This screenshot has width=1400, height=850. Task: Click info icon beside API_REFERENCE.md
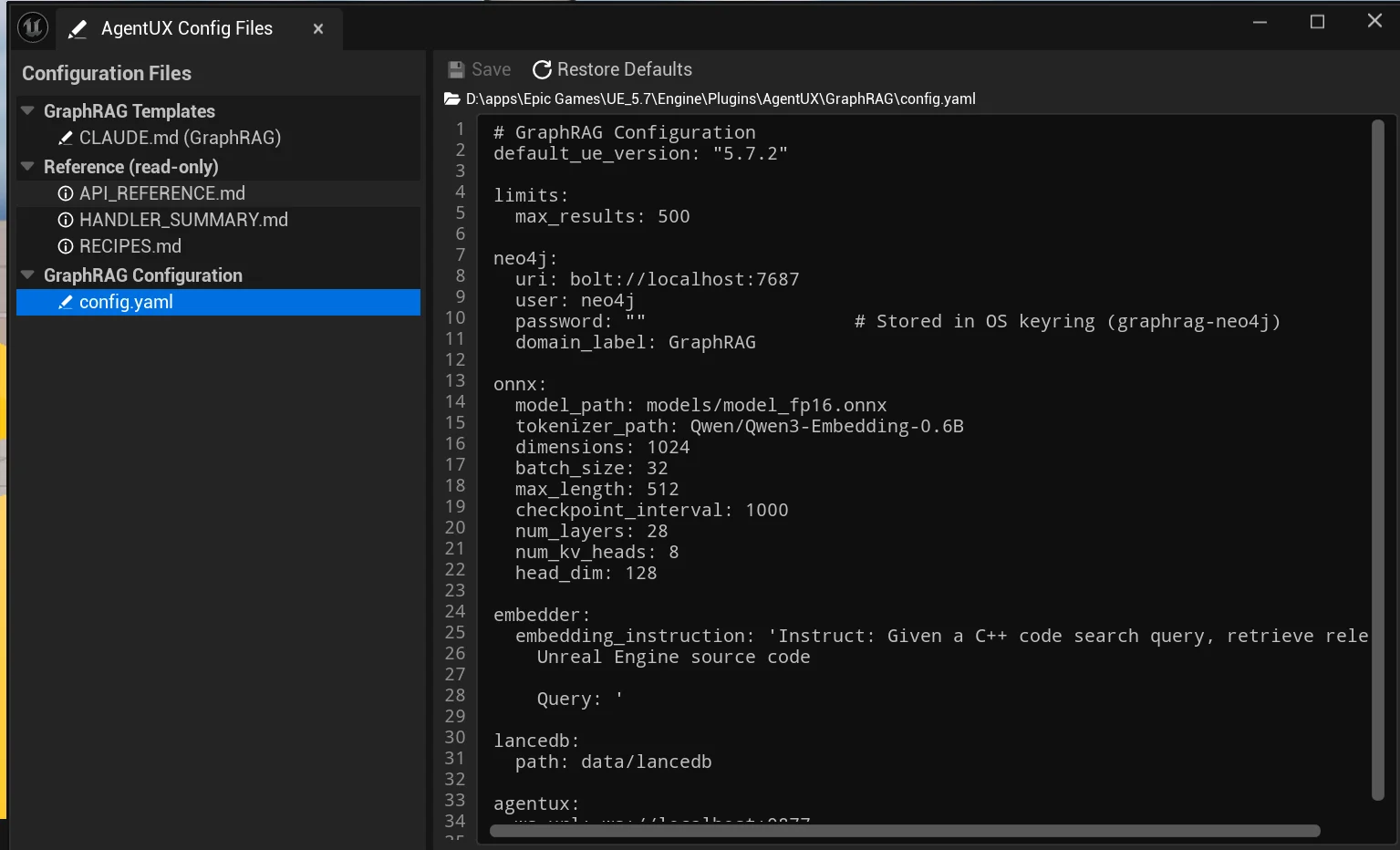(66, 193)
